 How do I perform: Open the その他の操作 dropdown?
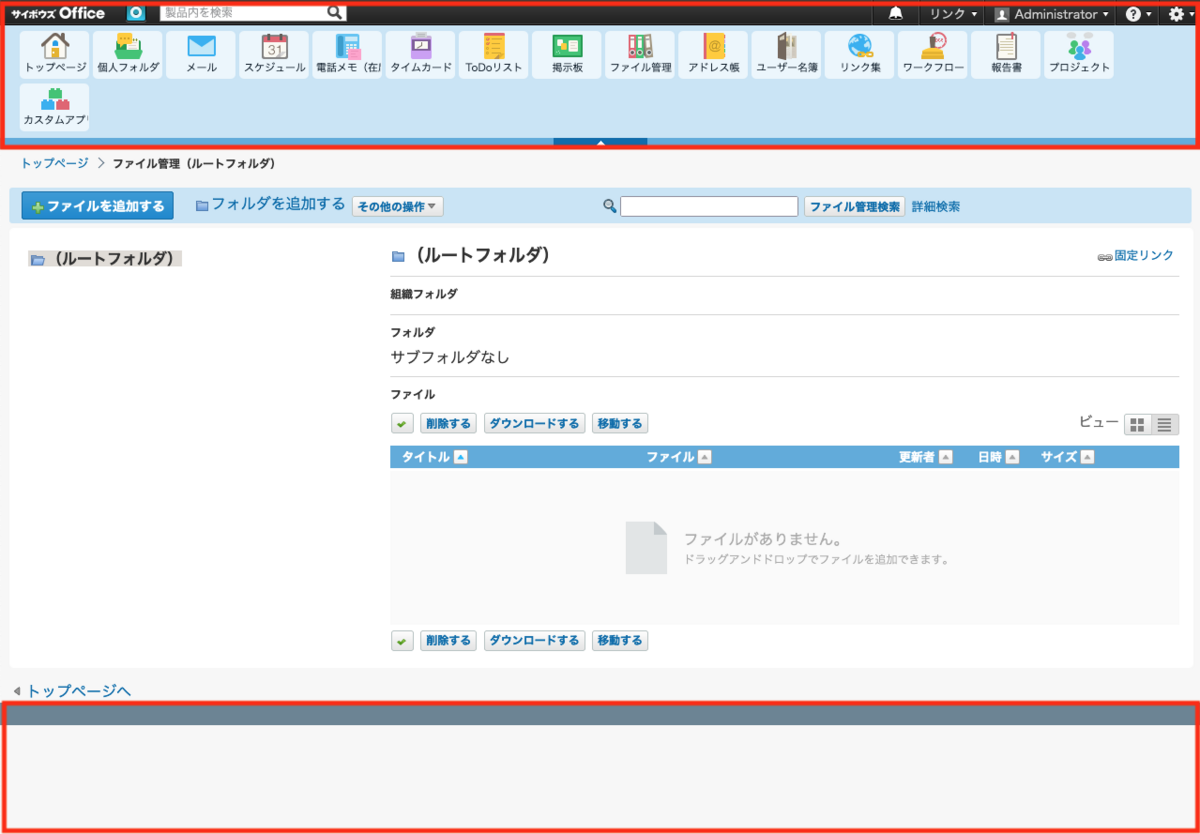tap(396, 206)
